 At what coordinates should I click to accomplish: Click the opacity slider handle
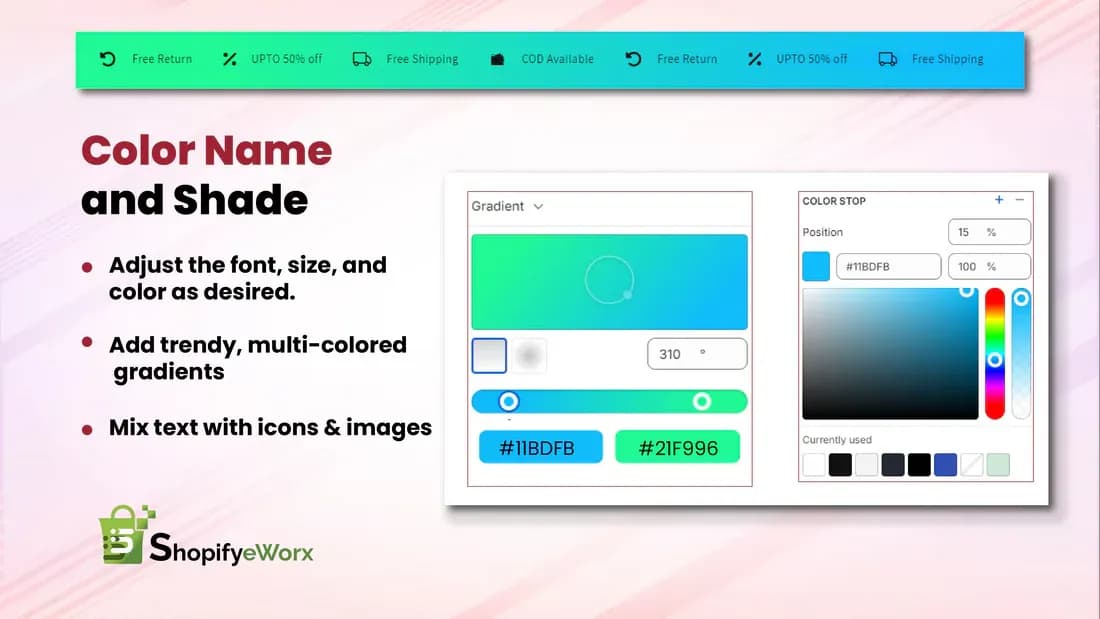[x=1021, y=298]
